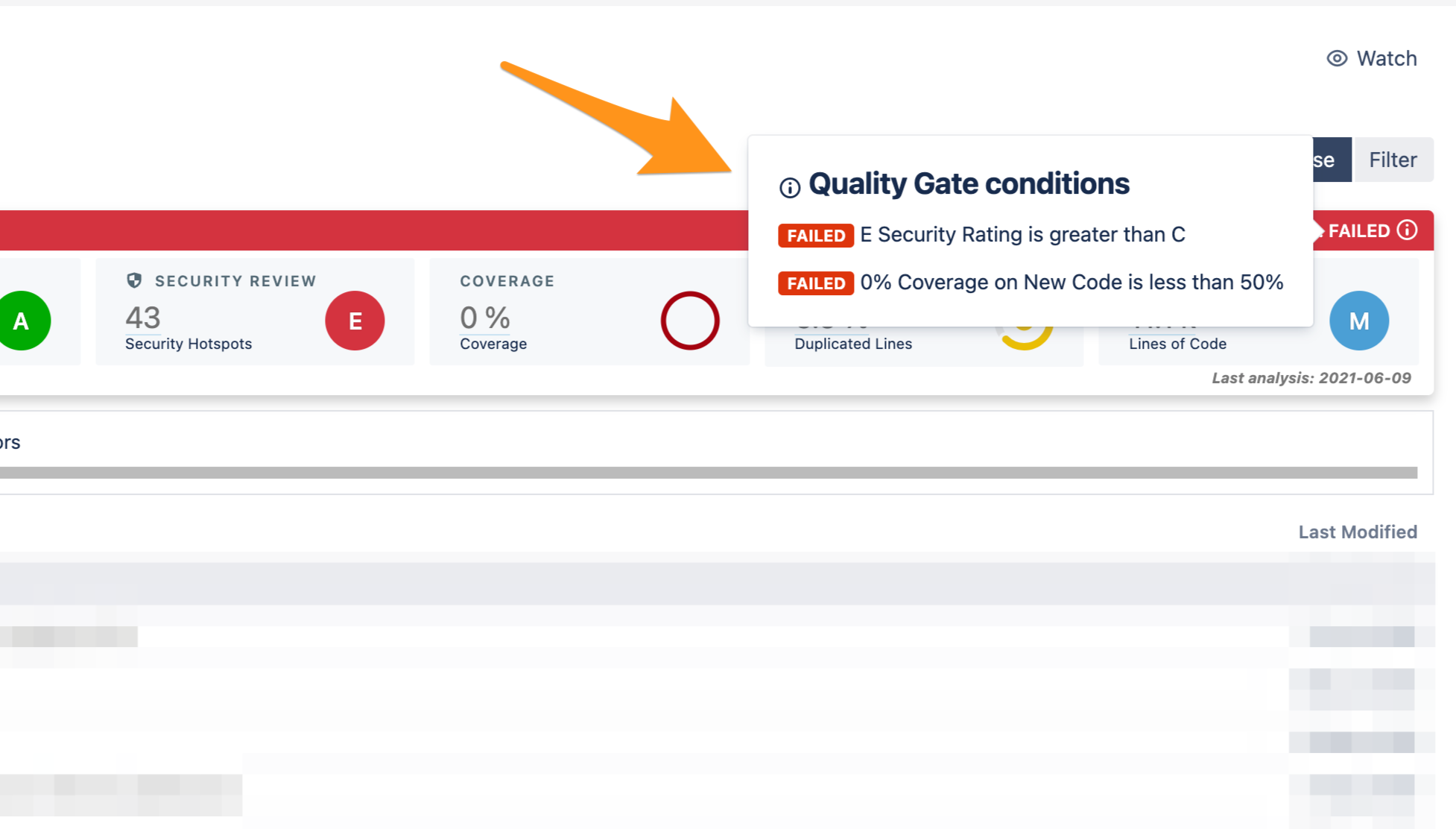This screenshot has width=1456, height=829.
Task: Click the red E security rating circle
Action: point(355,321)
